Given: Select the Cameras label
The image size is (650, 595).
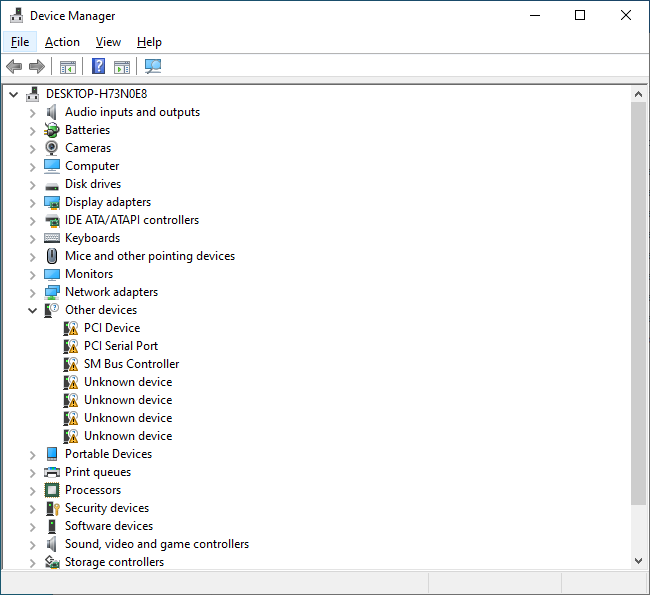Looking at the screenshot, I should (x=88, y=148).
